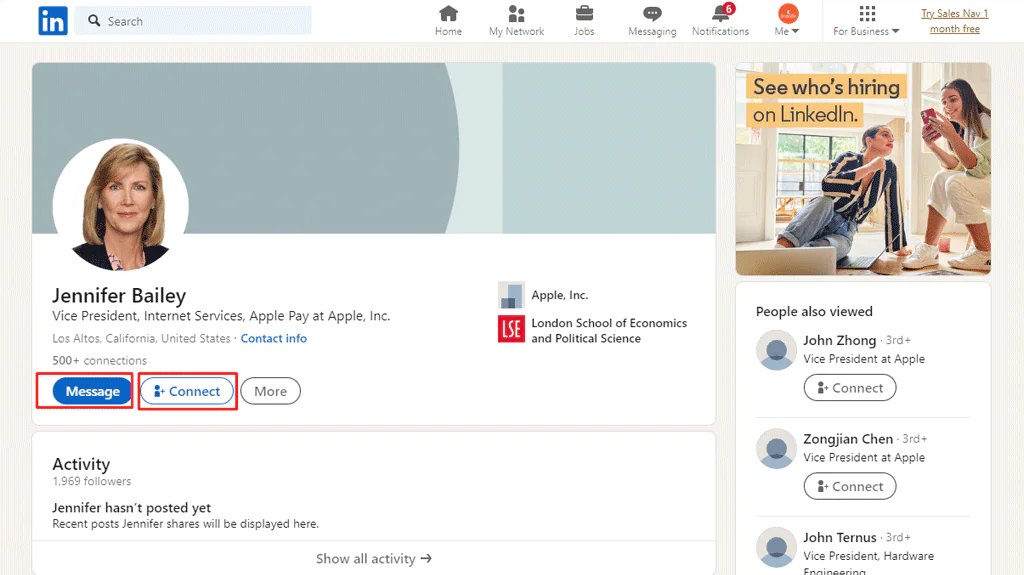
Task: Open London School of Economics link
Action: click(x=609, y=331)
